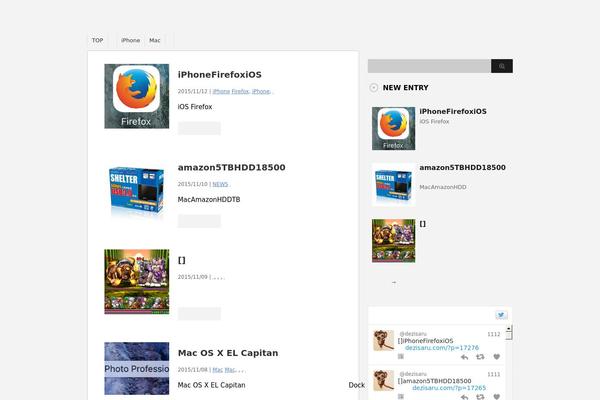Screen dimensions: 600x400
Task: Open SHELTER HDD box thumbnail in sidebar
Action: coord(393,184)
